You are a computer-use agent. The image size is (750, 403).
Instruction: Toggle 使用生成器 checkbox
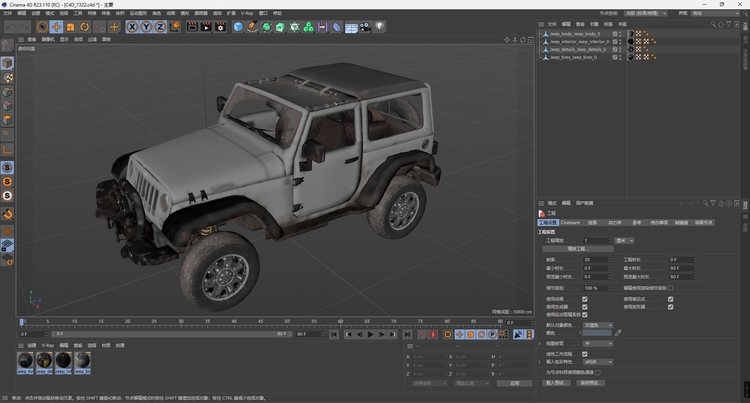pos(585,307)
